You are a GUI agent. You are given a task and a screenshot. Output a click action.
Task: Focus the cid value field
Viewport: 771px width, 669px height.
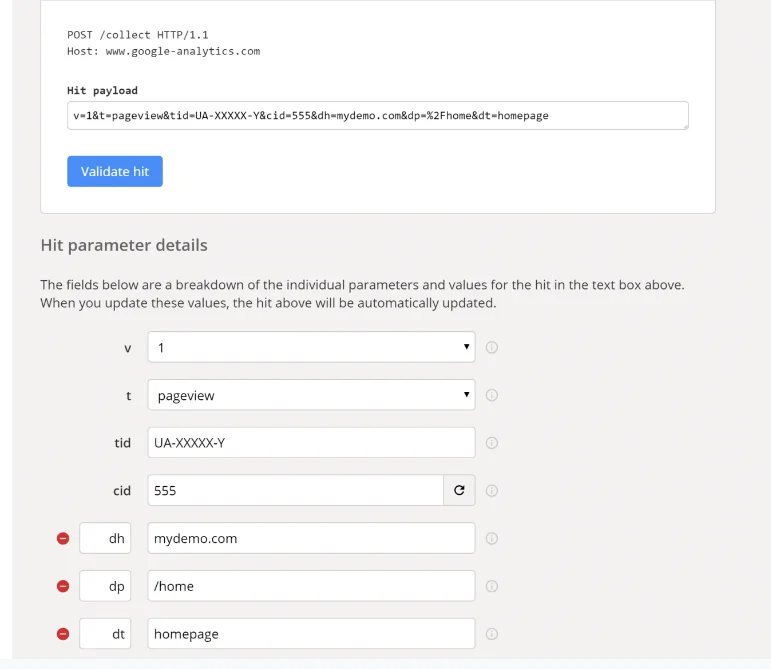[x=296, y=490]
